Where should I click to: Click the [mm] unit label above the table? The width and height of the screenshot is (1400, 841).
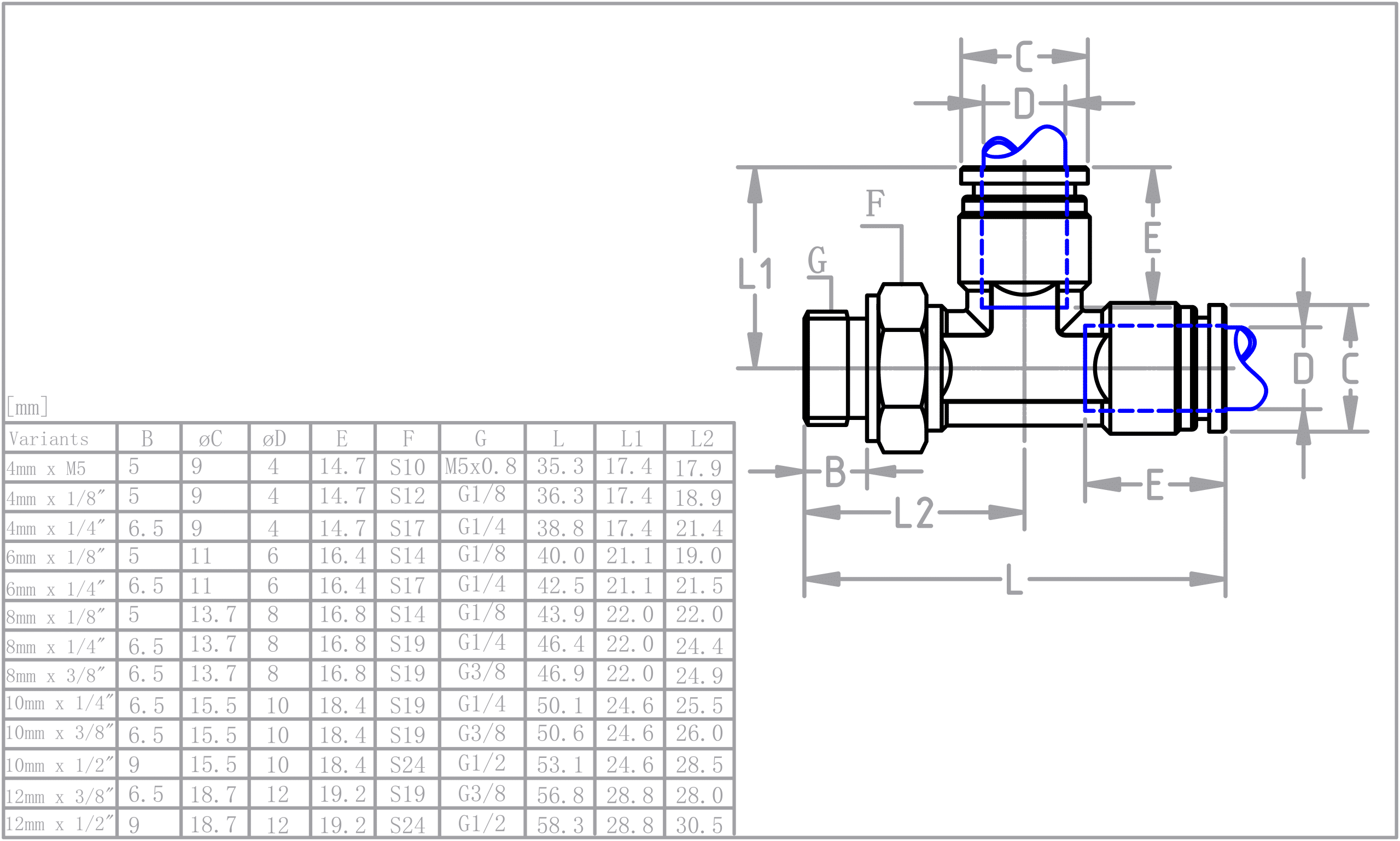pos(27,407)
